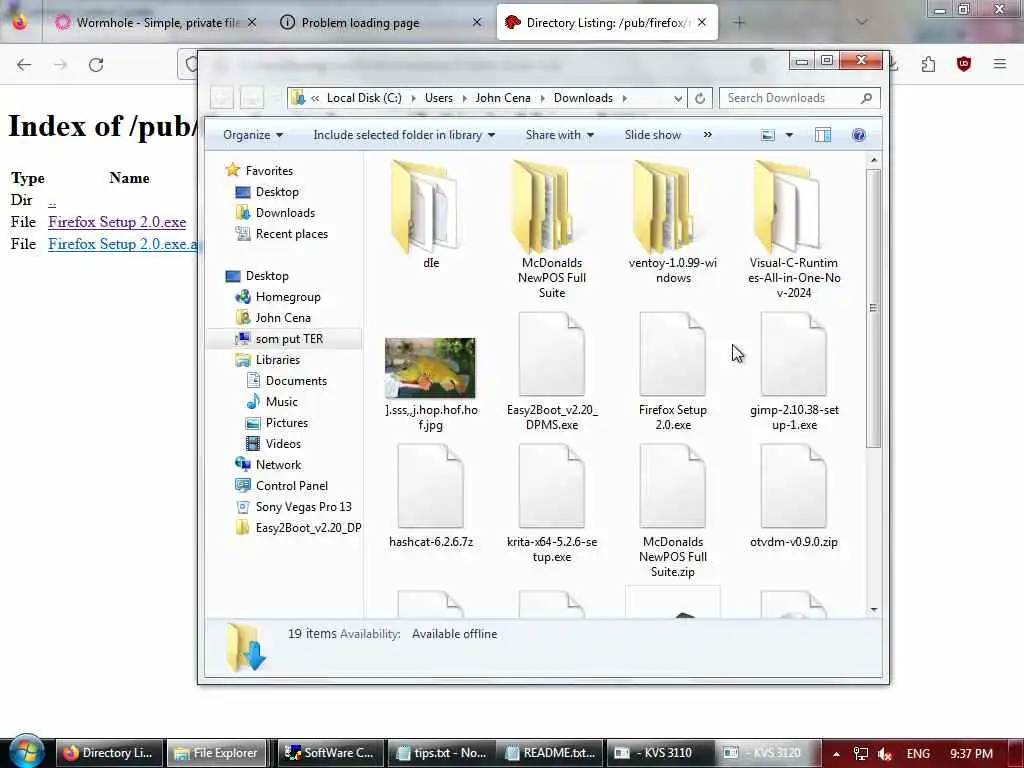Click the Windows Start orb
This screenshot has width=1024, height=768.
25,752
